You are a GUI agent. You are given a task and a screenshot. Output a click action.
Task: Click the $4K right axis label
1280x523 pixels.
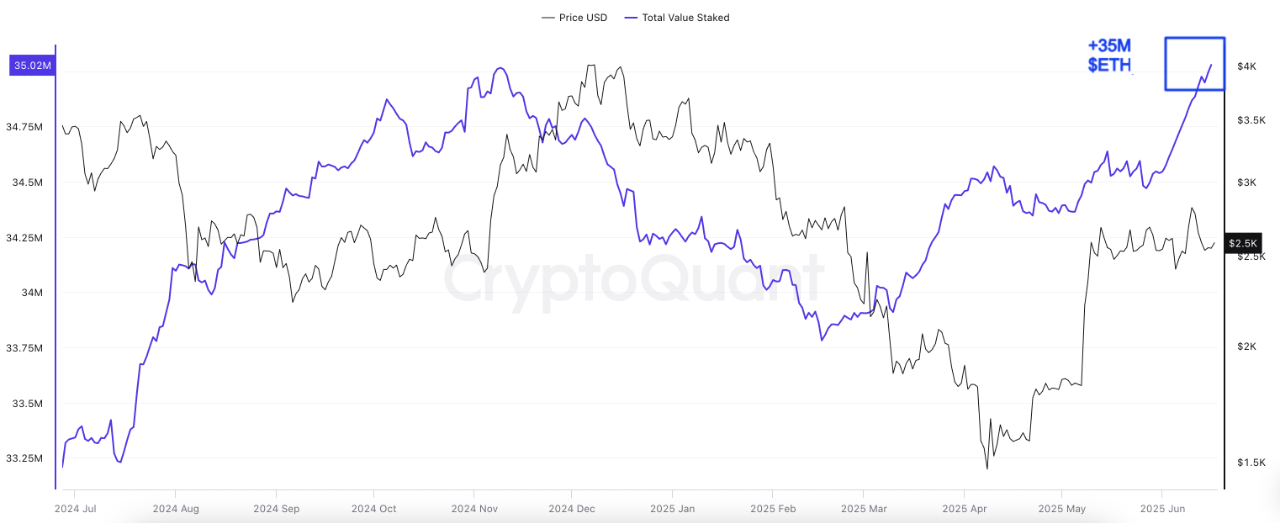(1246, 67)
